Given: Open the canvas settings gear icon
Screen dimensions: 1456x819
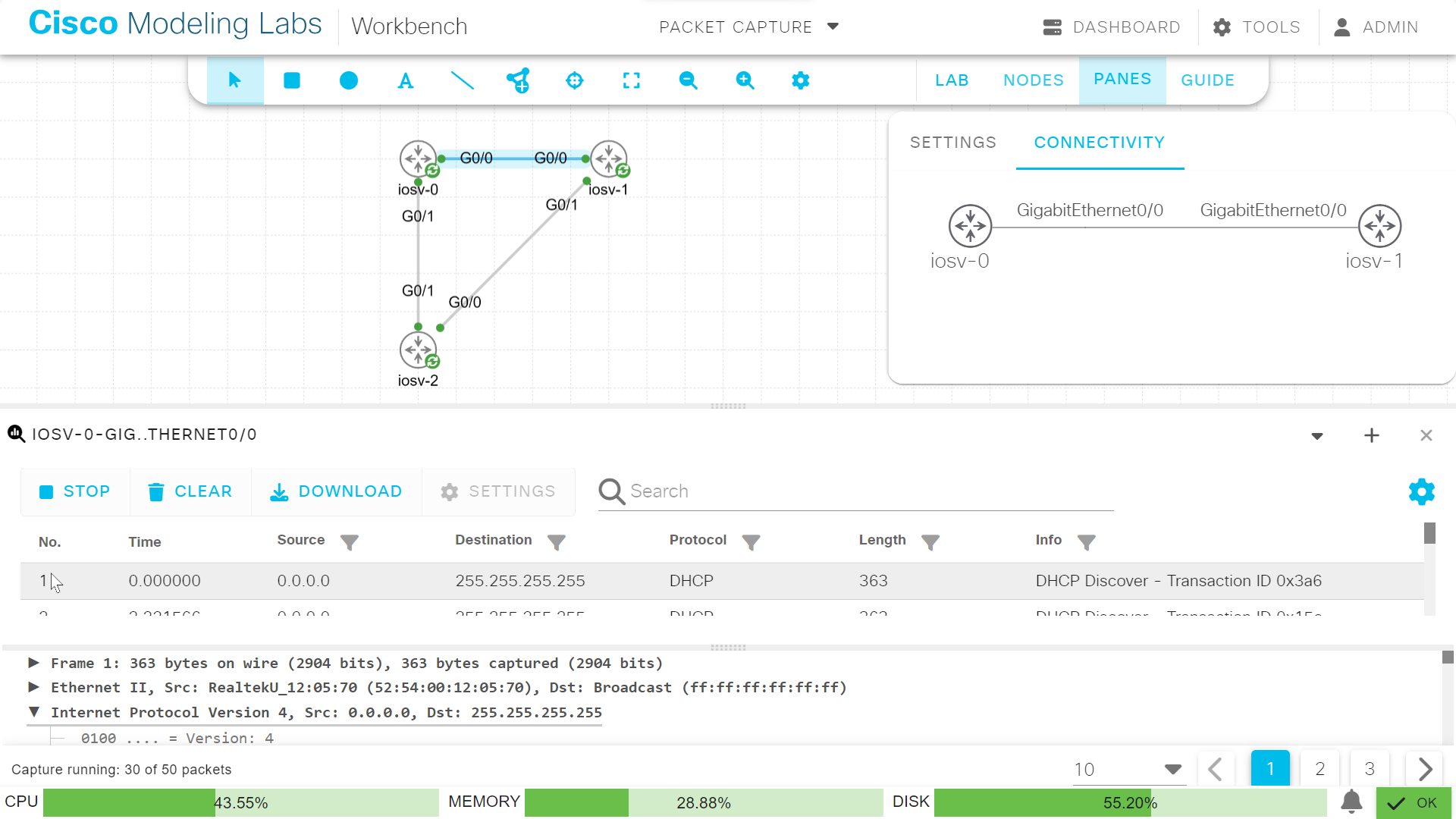Looking at the screenshot, I should (x=801, y=80).
